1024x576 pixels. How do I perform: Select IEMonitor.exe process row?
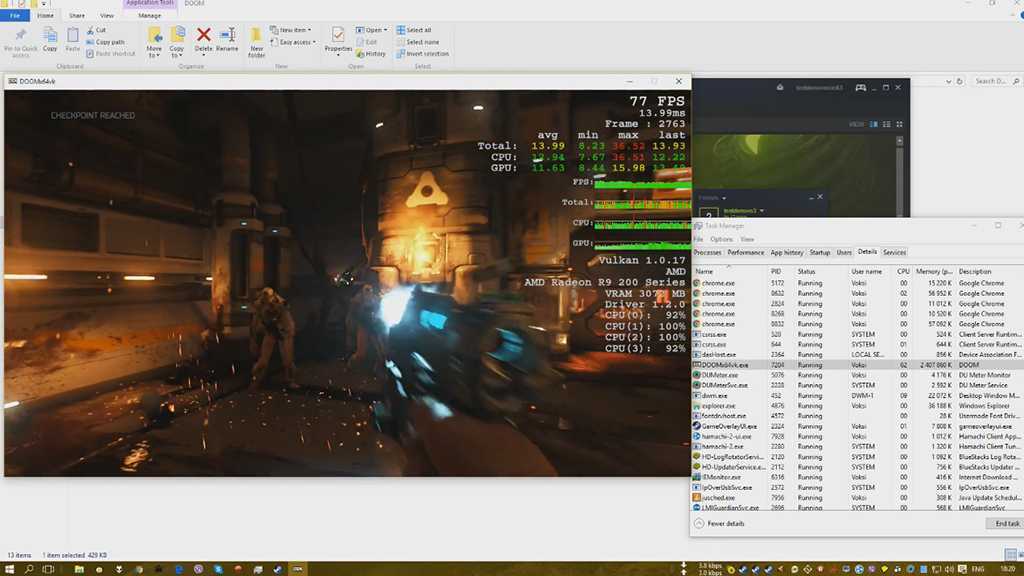(x=857, y=477)
